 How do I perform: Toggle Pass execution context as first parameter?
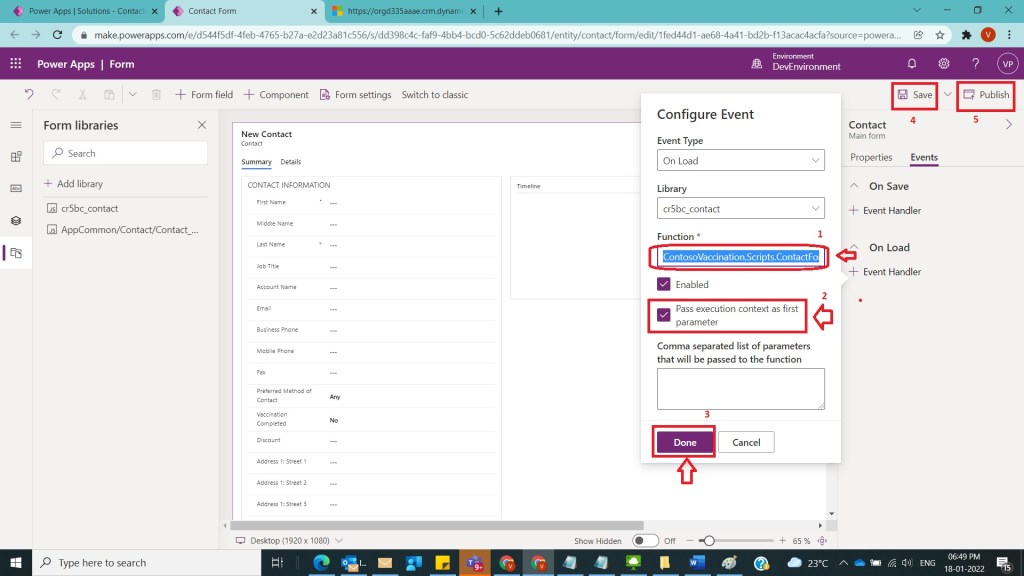pyautogui.click(x=664, y=315)
